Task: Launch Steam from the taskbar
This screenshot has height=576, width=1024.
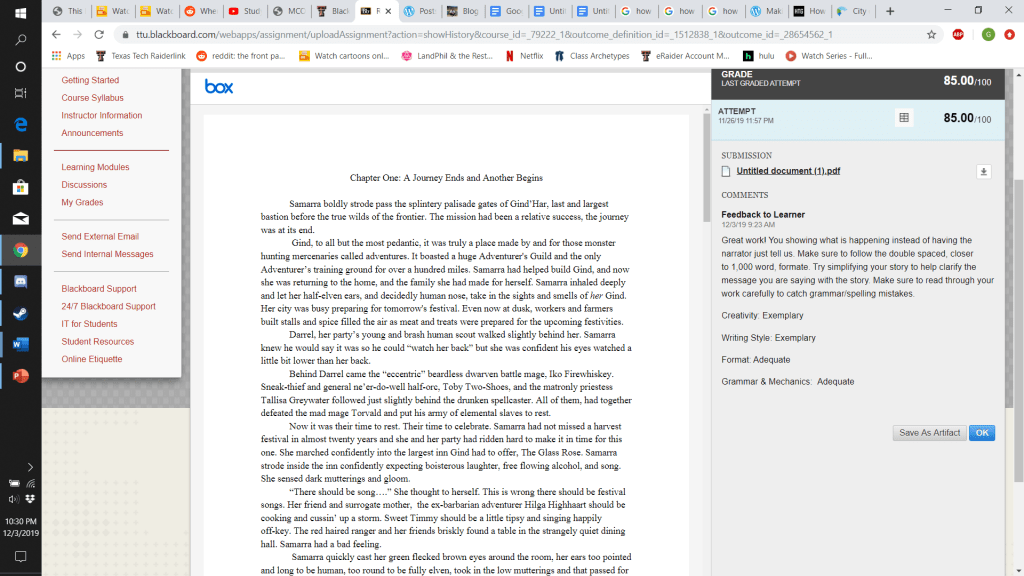Action: point(20,313)
